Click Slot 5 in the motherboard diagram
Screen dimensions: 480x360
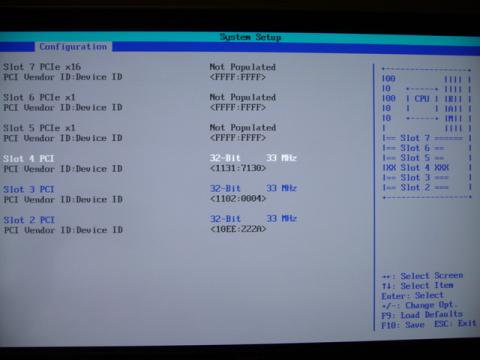(415, 158)
